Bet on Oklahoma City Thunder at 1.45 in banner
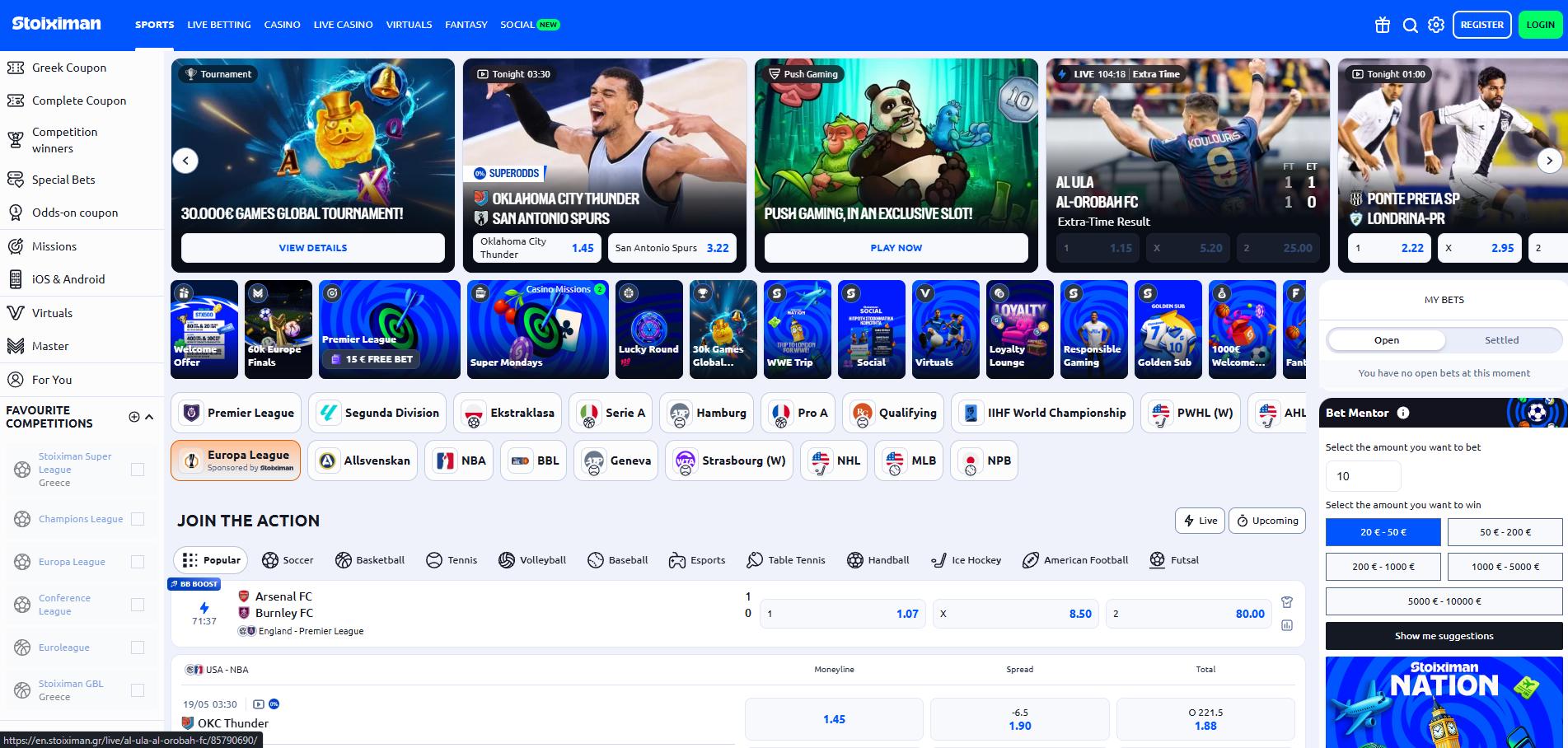 536,248
